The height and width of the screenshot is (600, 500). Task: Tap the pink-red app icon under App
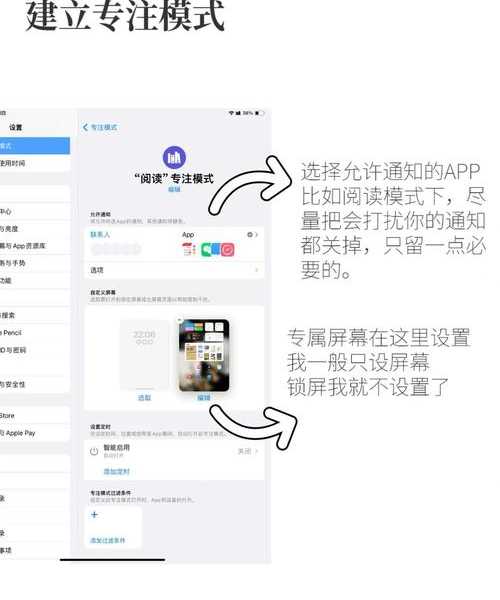point(228,249)
